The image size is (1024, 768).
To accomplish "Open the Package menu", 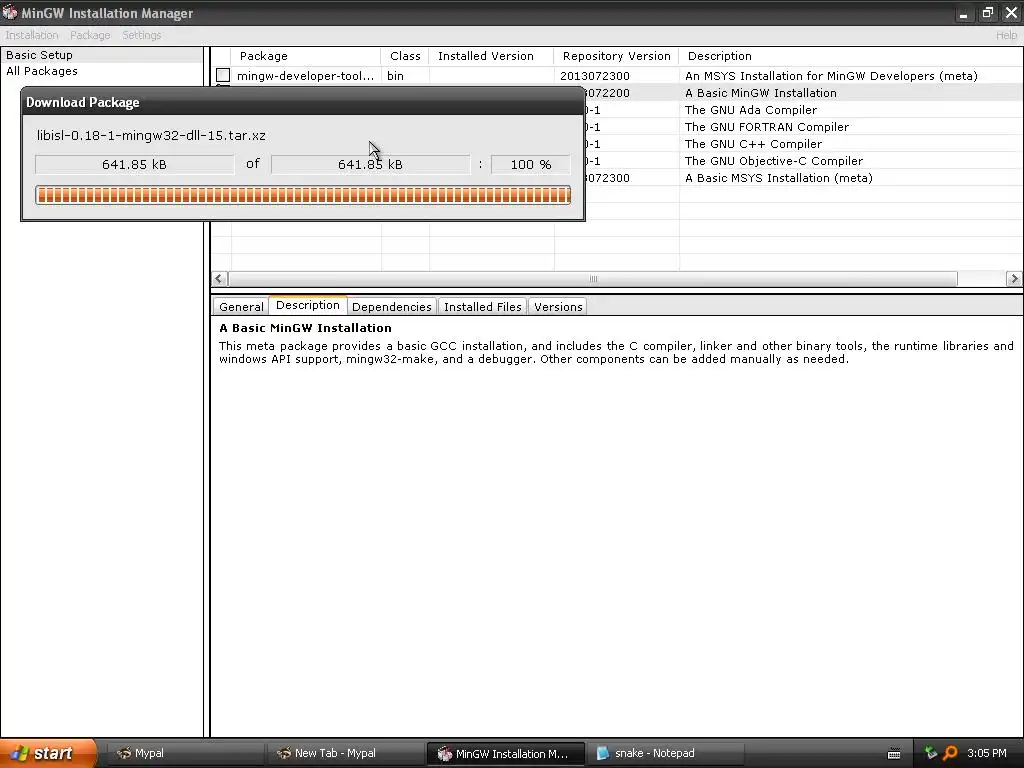I will [x=90, y=35].
